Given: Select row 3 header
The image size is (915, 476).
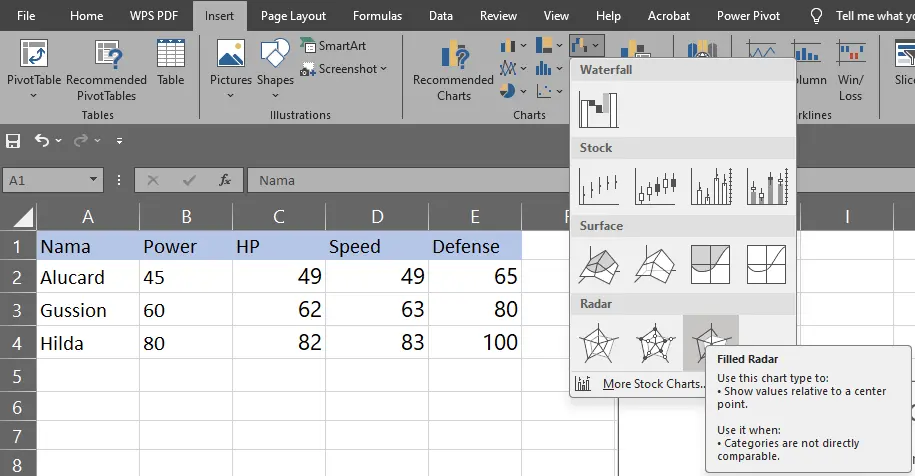Looking at the screenshot, I should coord(18,310).
